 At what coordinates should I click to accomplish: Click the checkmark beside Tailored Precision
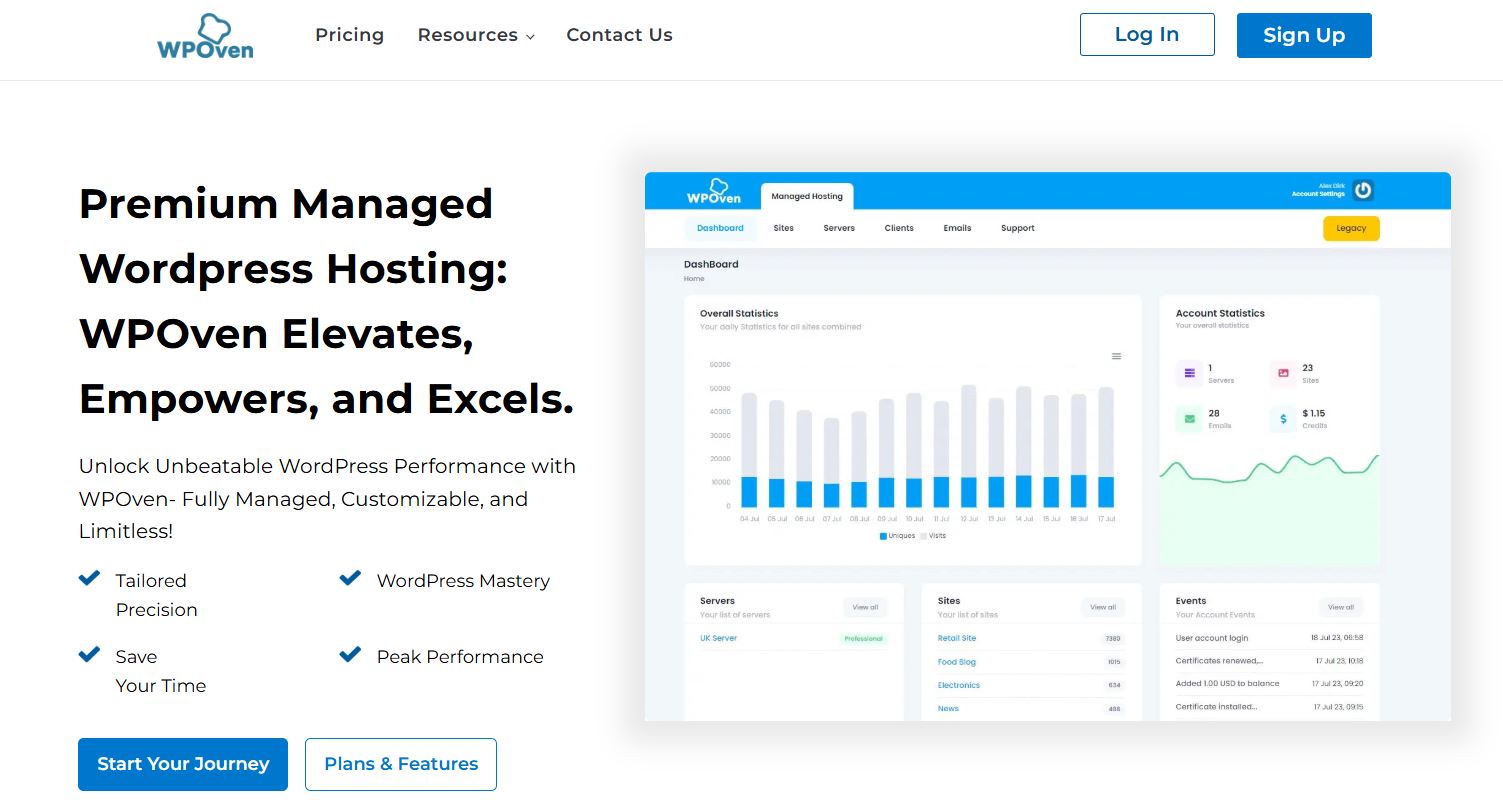coord(89,578)
